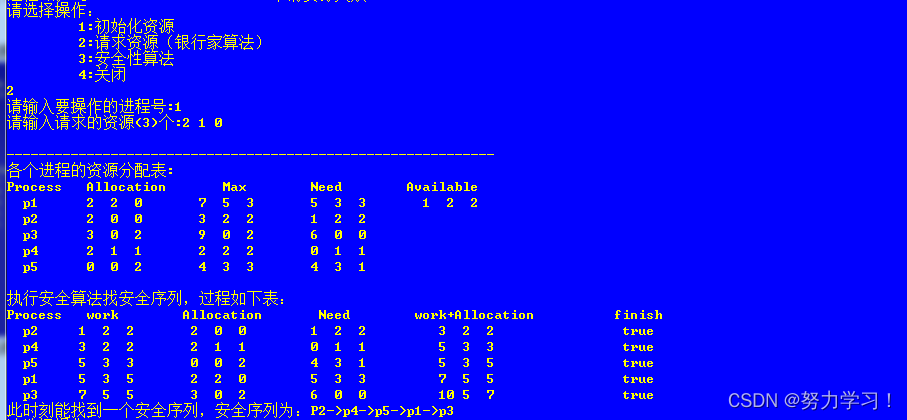Click the heading '各个进程的资源分配表:'
This screenshot has width=907, height=420.
coord(90,171)
